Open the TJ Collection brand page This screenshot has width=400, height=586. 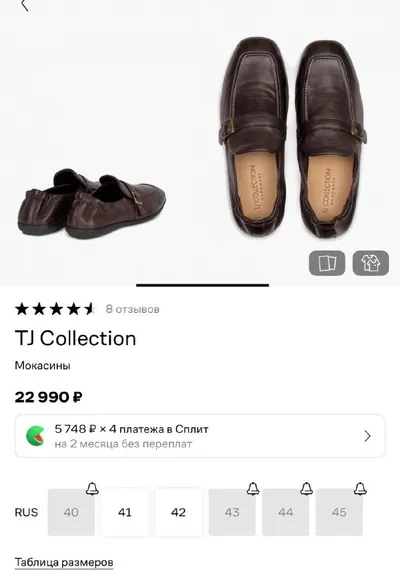[76, 339]
